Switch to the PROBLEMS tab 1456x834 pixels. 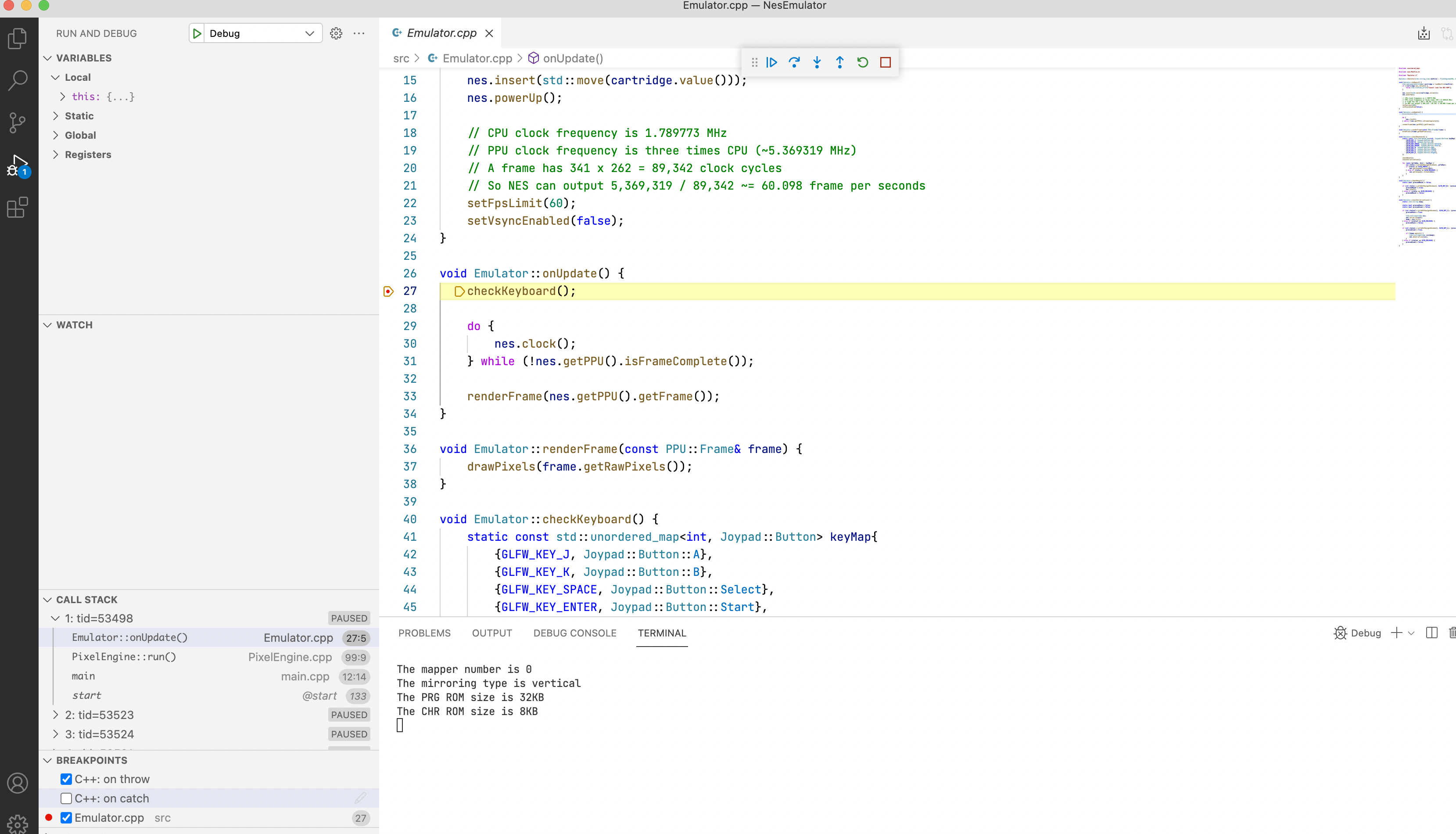(424, 633)
